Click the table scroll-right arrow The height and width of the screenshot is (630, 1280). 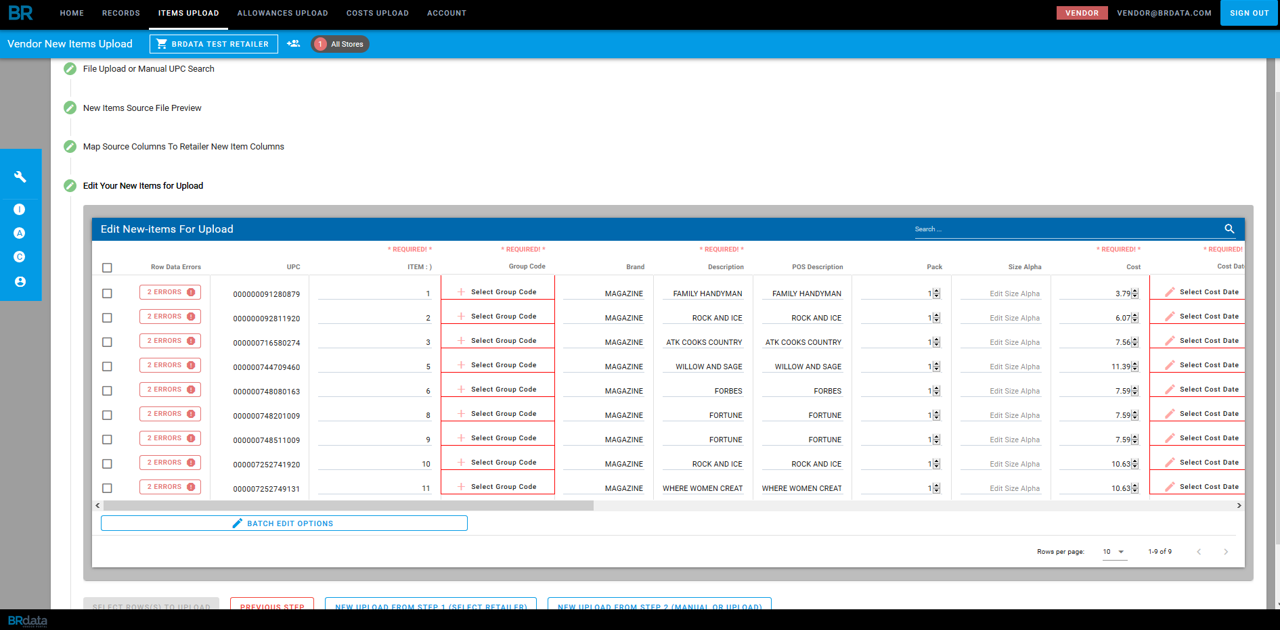click(x=1239, y=506)
